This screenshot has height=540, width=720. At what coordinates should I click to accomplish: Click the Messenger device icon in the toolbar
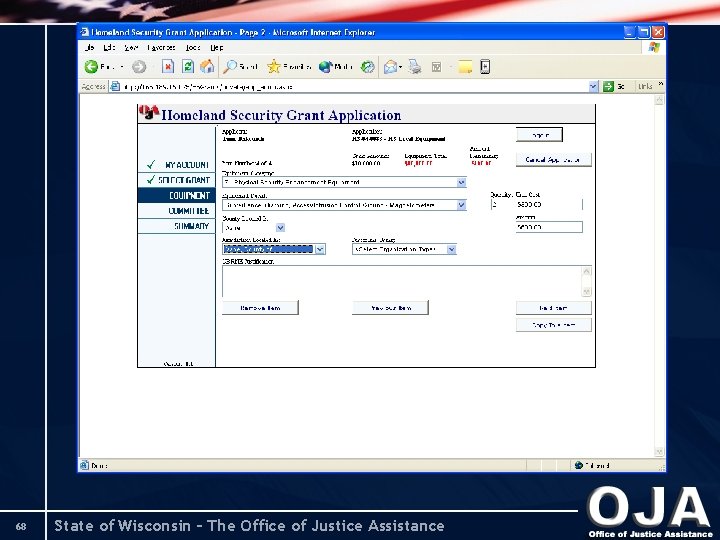485,67
